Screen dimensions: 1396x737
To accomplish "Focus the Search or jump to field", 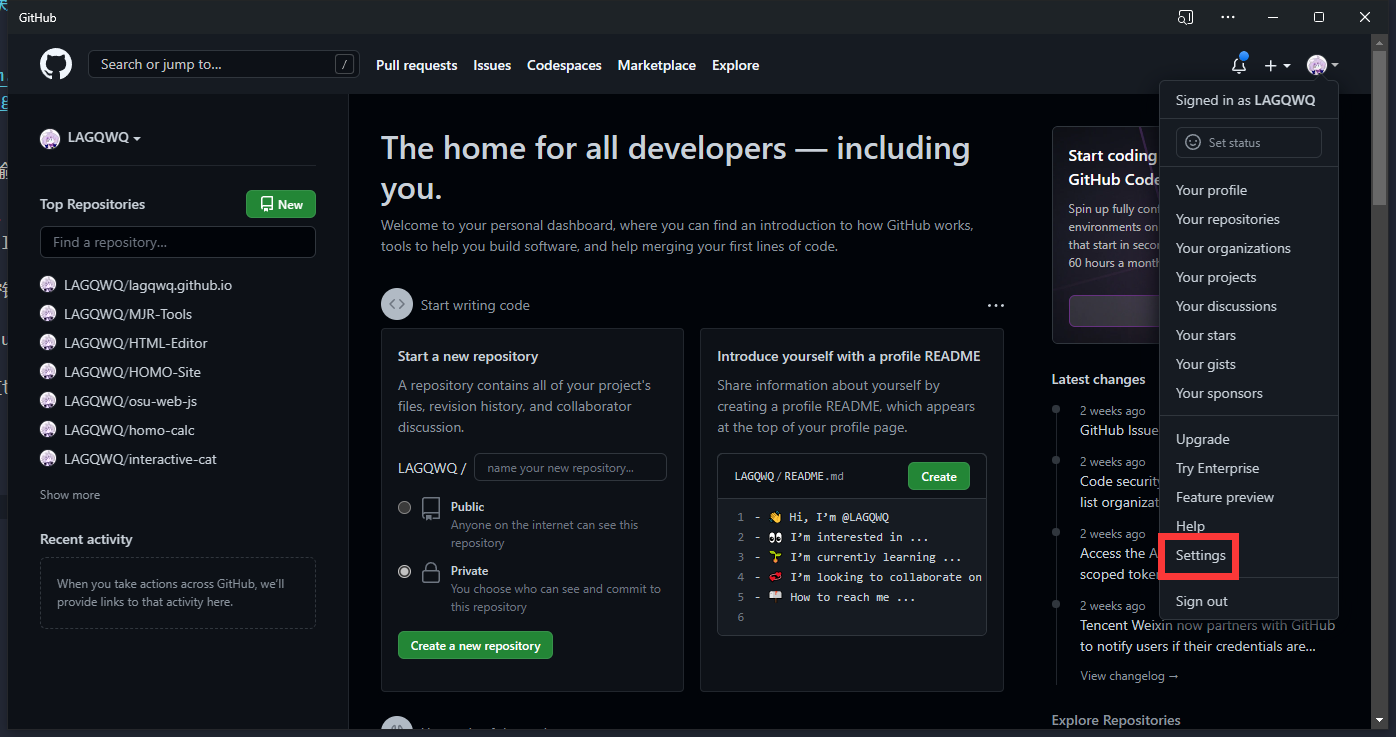I will point(215,65).
